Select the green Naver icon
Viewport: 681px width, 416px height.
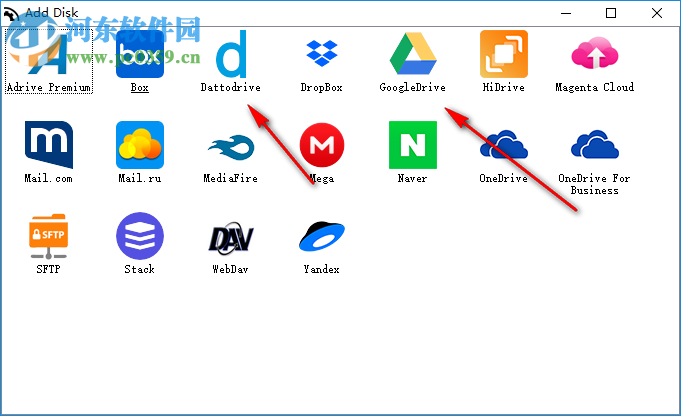pyautogui.click(x=413, y=145)
